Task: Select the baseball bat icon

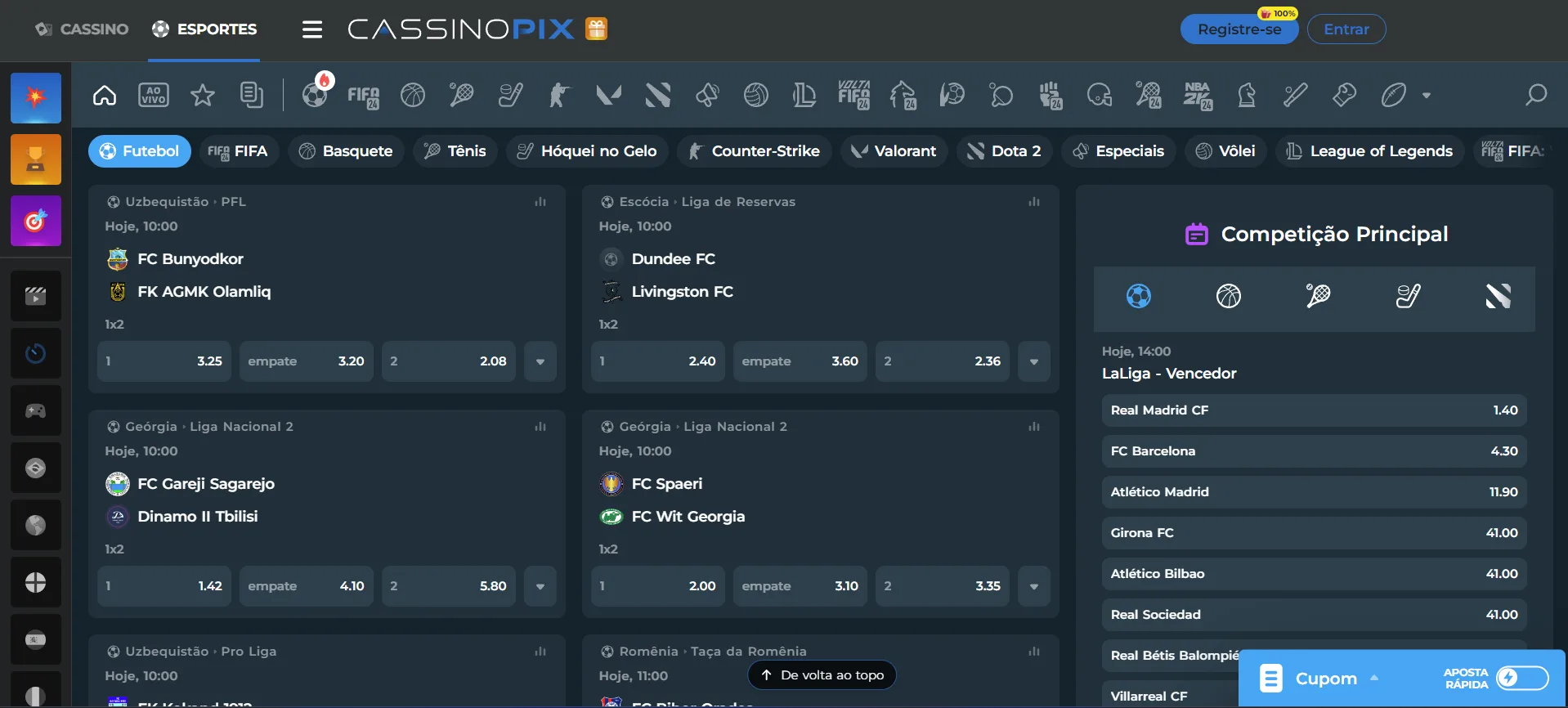Action: [1296, 96]
